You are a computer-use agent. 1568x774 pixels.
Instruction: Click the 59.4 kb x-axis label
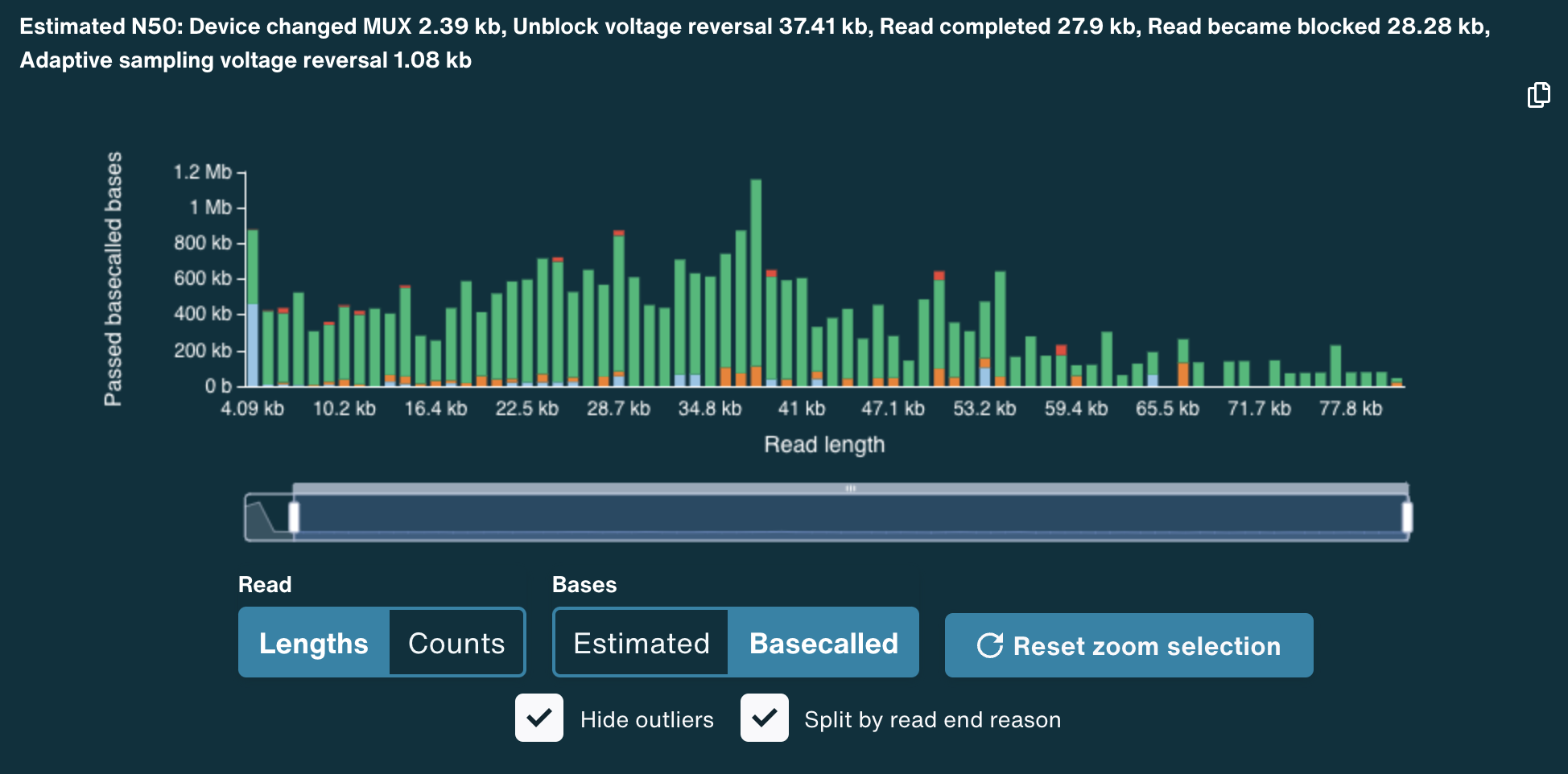(1076, 409)
